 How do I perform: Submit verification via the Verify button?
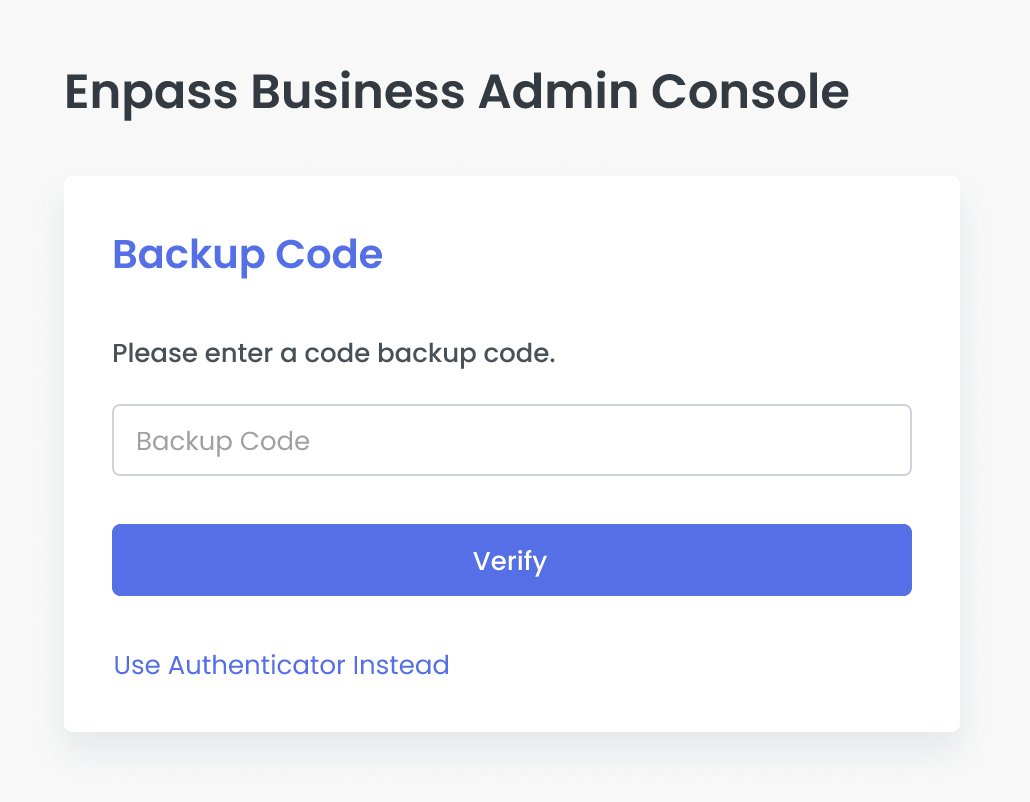(x=512, y=560)
